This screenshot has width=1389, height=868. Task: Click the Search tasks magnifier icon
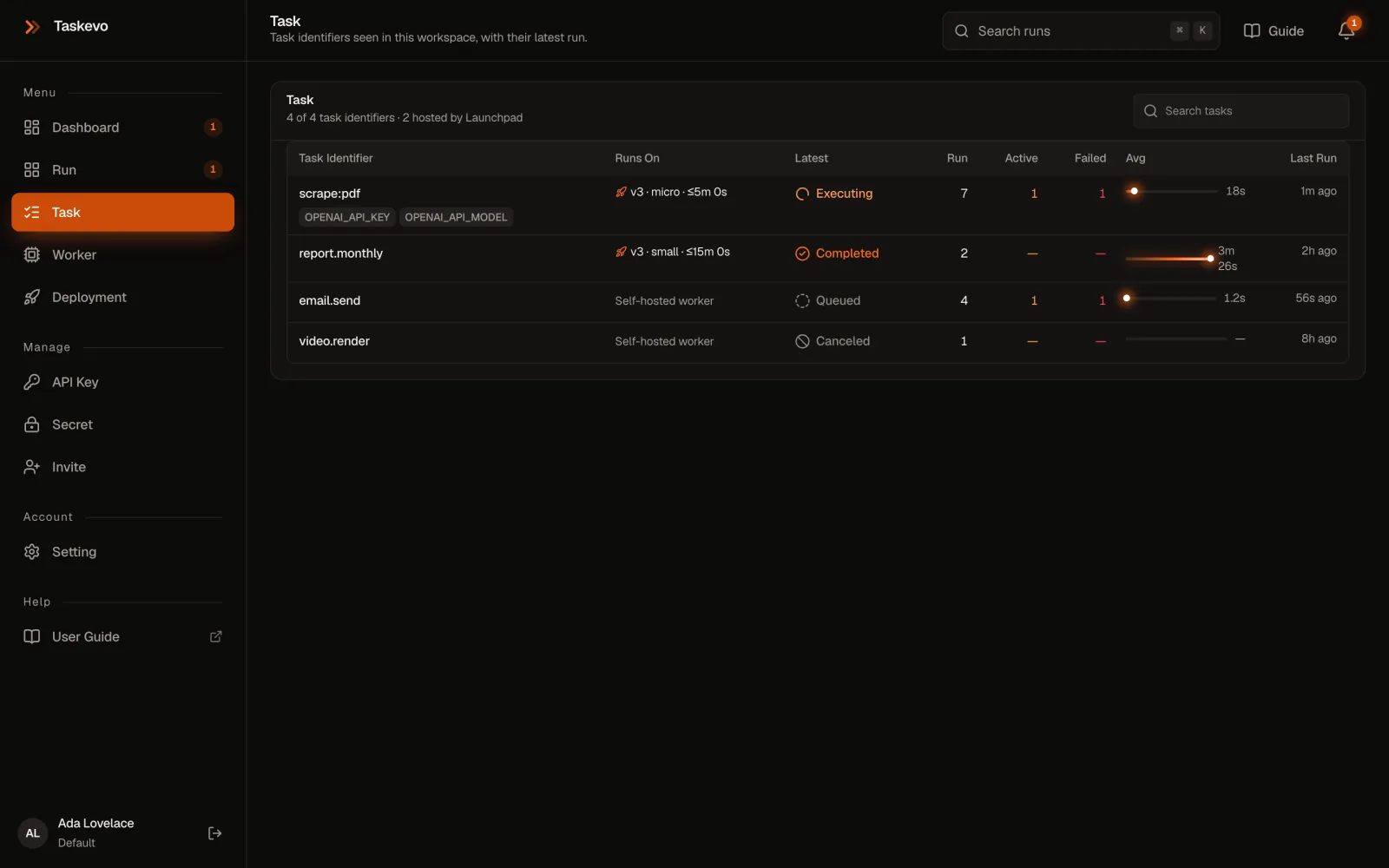[1151, 111]
